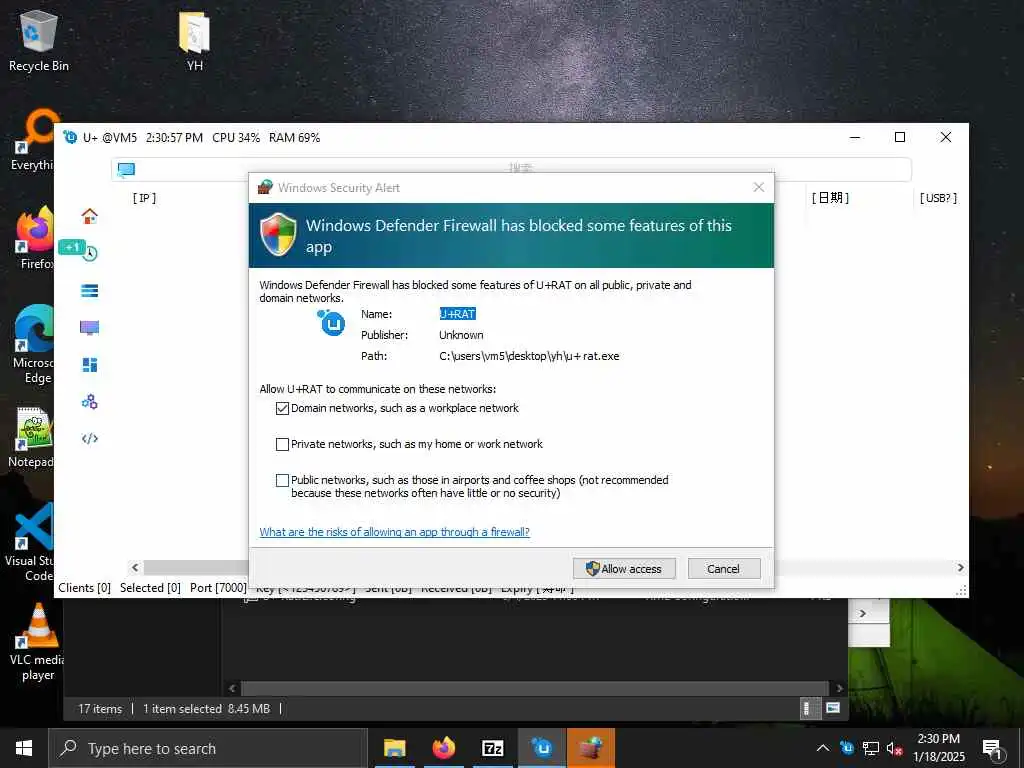Click the U+RAT app icon in the alert
1024x768 pixels.
click(332, 323)
